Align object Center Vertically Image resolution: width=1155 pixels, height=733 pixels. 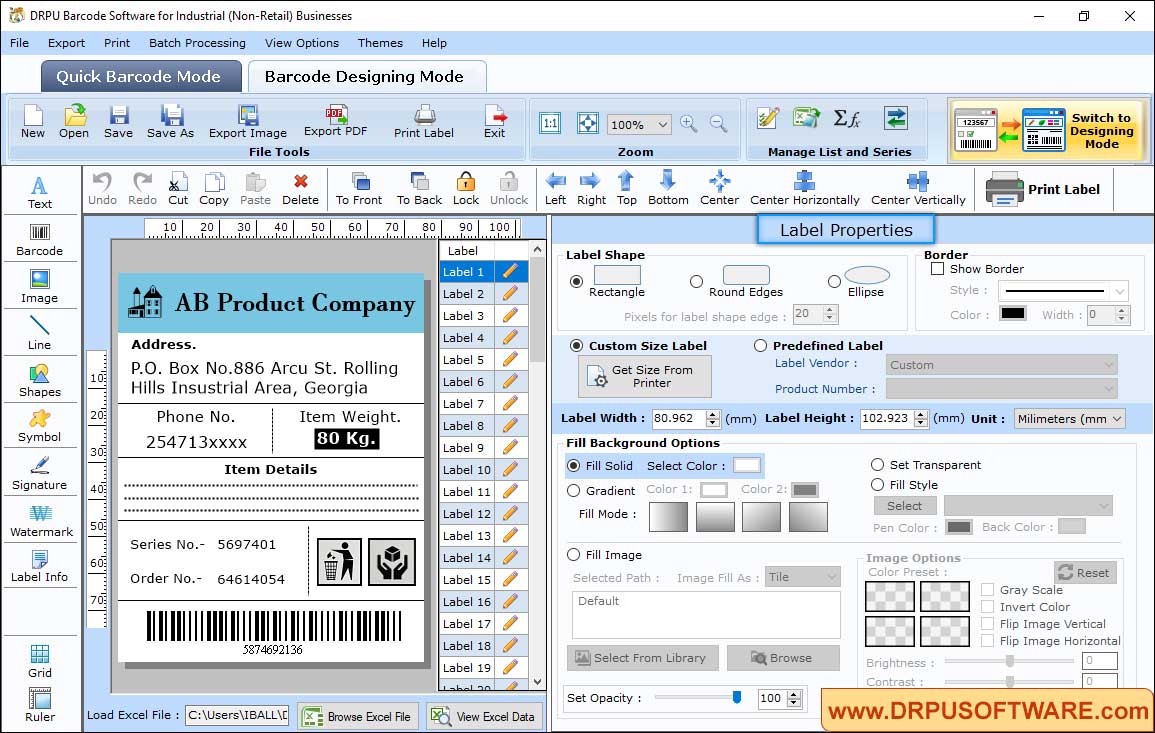click(x=918, y=189)
